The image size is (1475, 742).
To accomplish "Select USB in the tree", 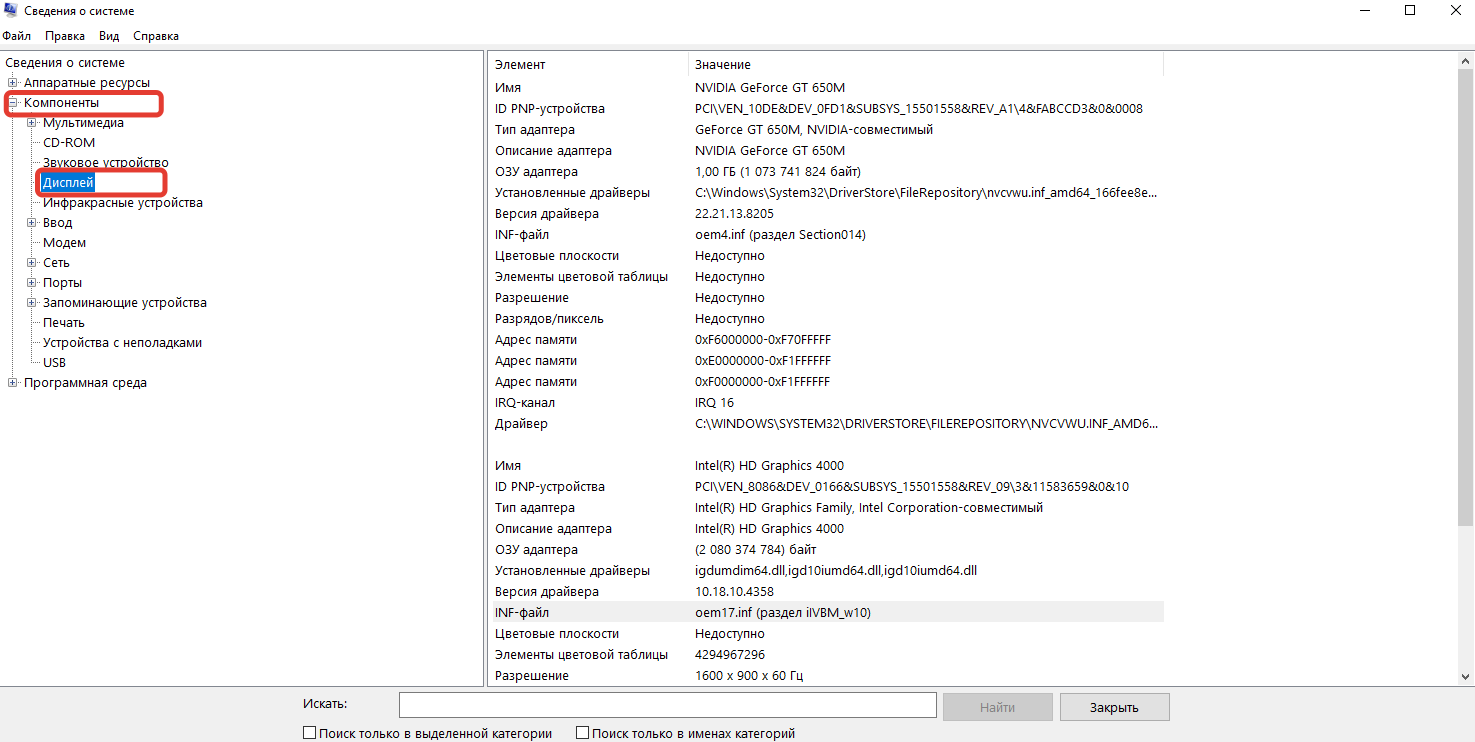I will click(x=54, y=363).
